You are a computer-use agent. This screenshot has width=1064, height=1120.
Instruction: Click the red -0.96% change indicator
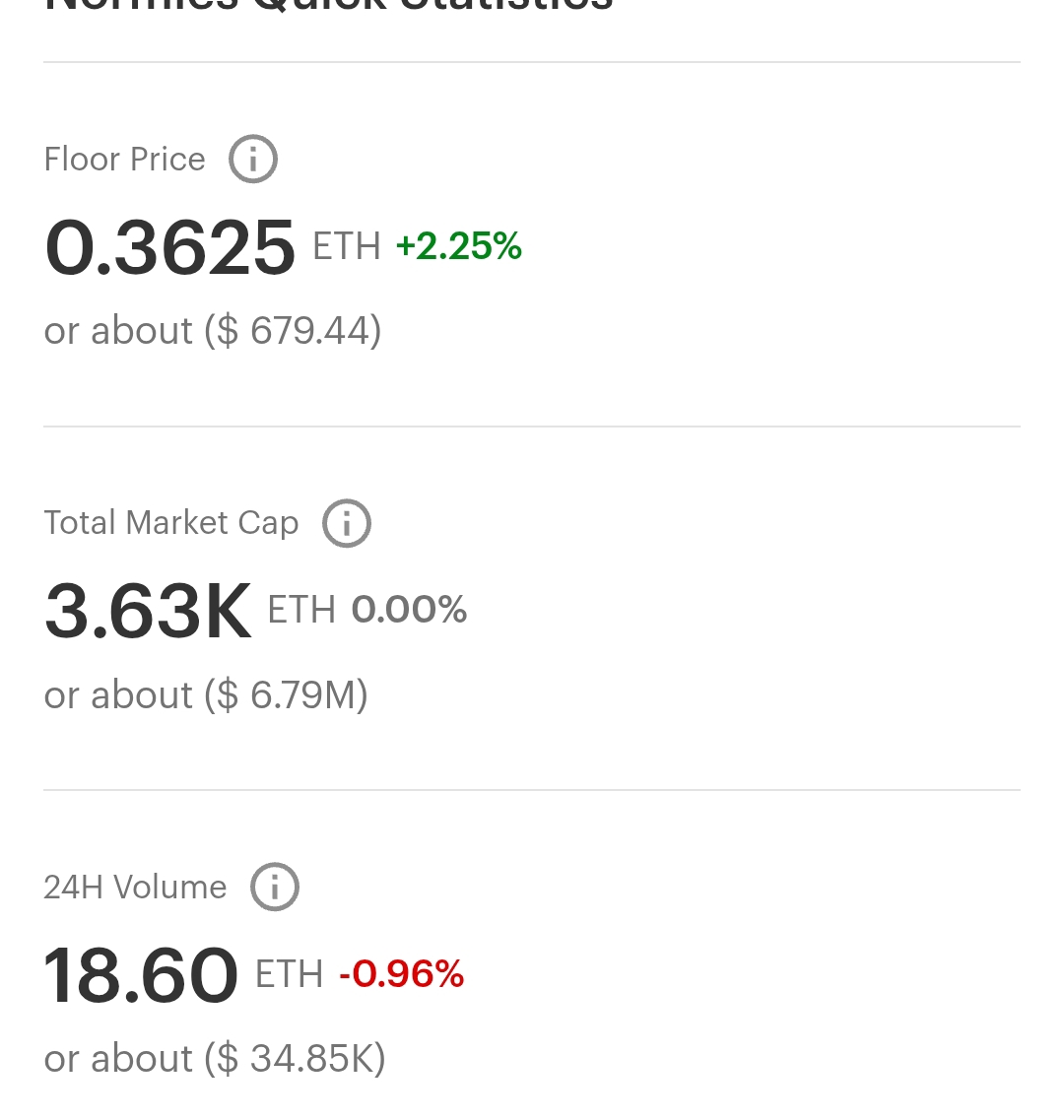402,973
